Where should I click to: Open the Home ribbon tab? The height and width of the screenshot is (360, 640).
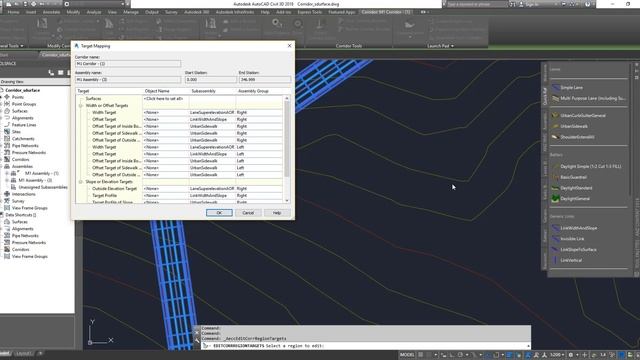tap(13, 12)
